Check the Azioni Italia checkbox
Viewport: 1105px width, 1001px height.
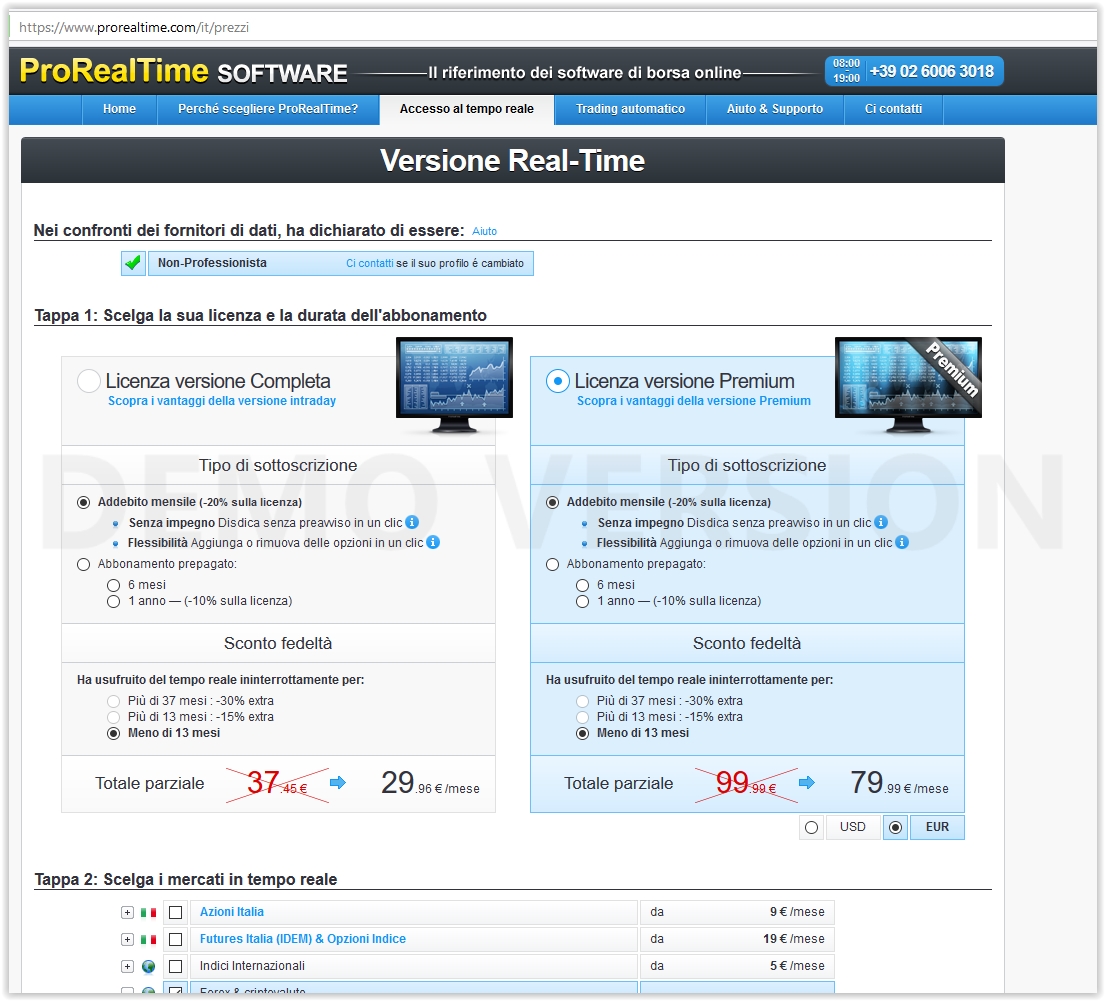coord(176,913)
